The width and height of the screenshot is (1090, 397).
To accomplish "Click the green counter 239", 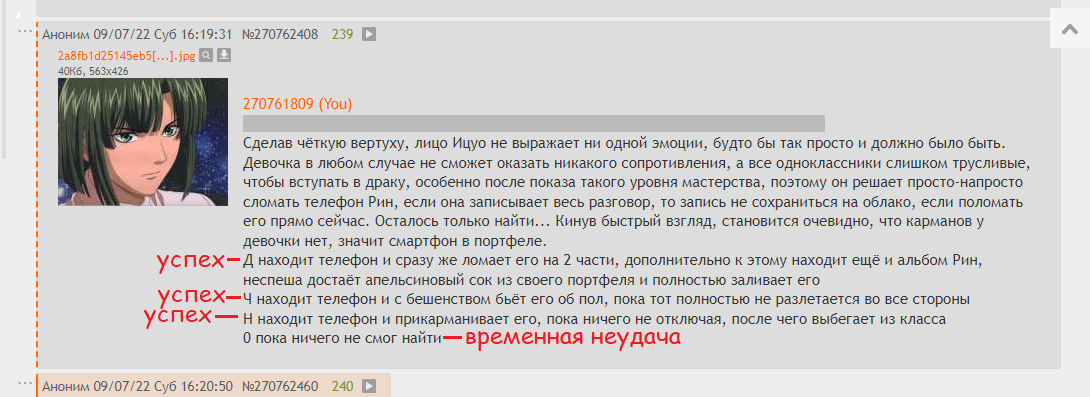I will 343,34.
